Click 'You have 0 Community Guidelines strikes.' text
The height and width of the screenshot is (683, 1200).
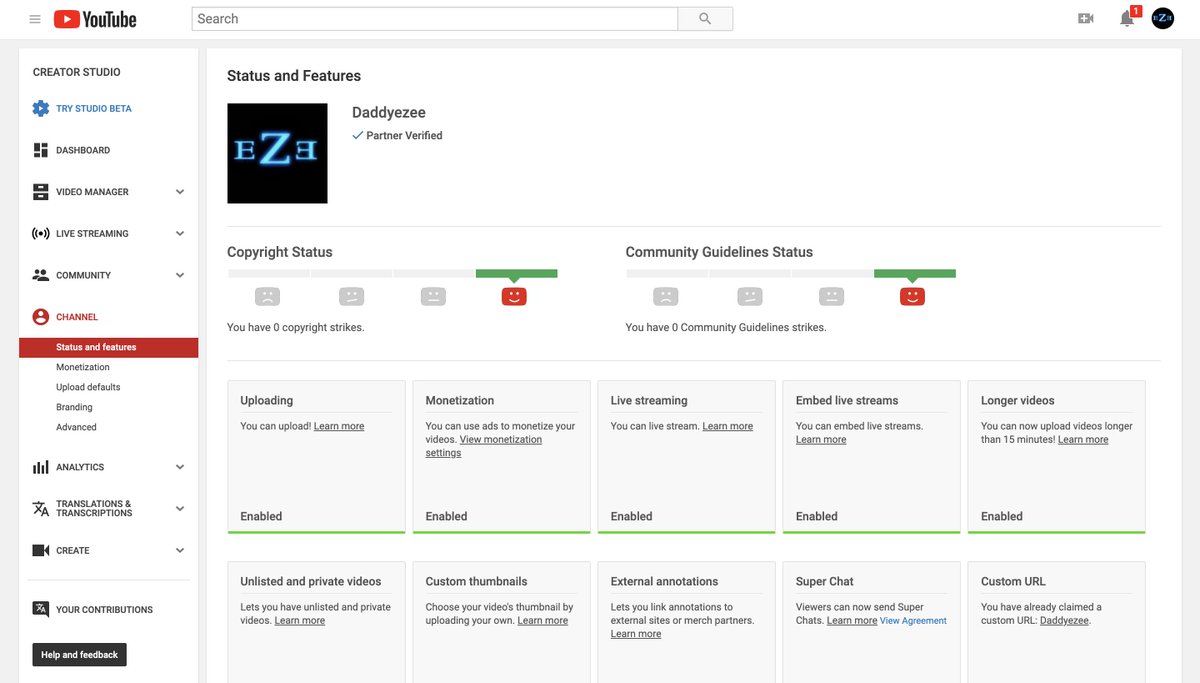(x=726, y=327)
